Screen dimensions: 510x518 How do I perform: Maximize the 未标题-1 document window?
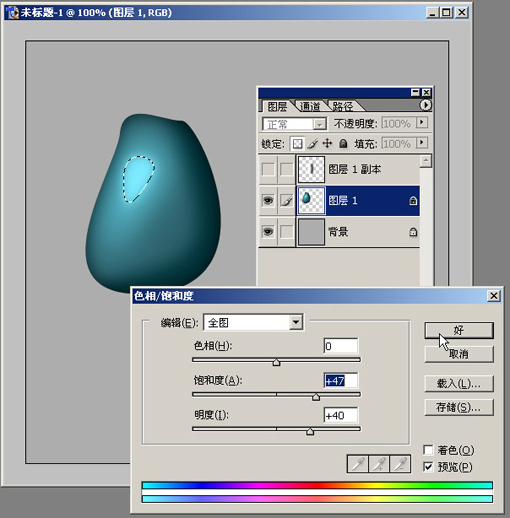446,13
